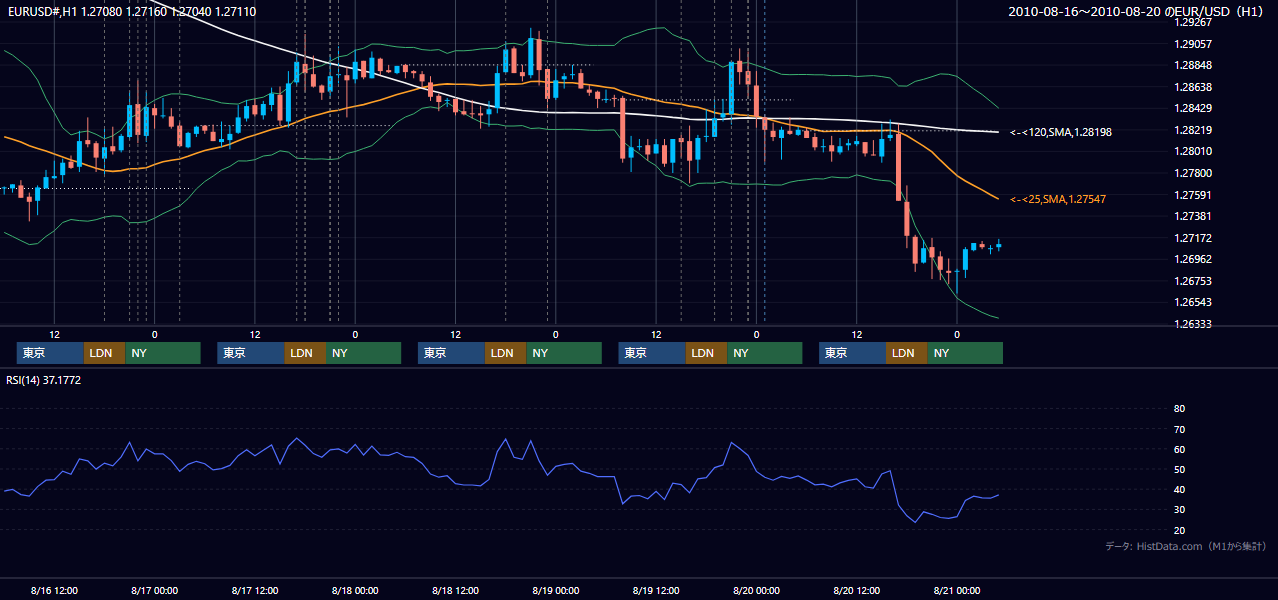1278x600 pixels.
Task: Select the 8/18 12:00 time axis label
Action: (x=455, y=590)
